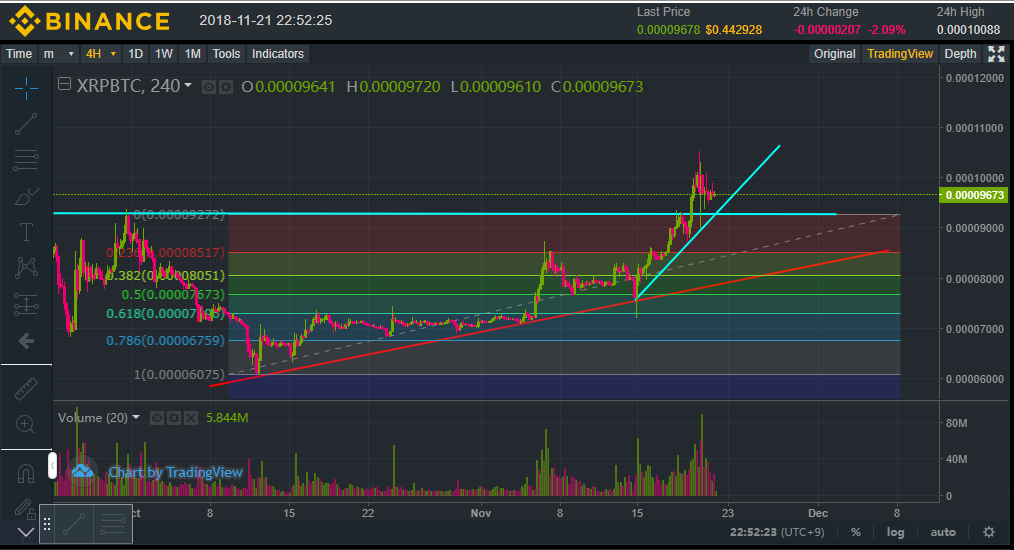Select the brush drawing tool

pyautogui.click(x=26, y=196)
